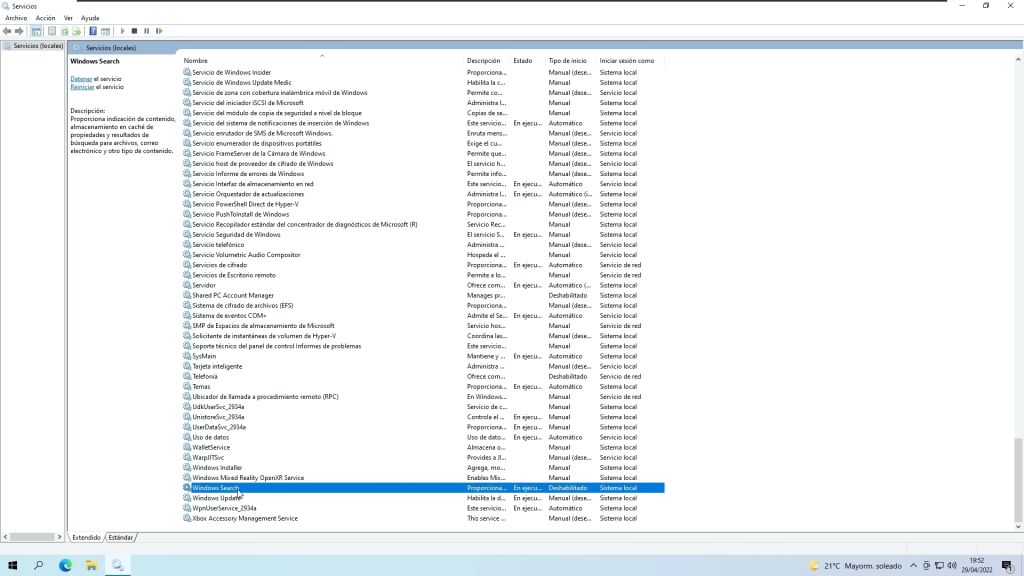Screen dimensions: 1024x576
Task: Click the Restart service toolbar icon
Action: pyautogui.click(x=159, y=31)
